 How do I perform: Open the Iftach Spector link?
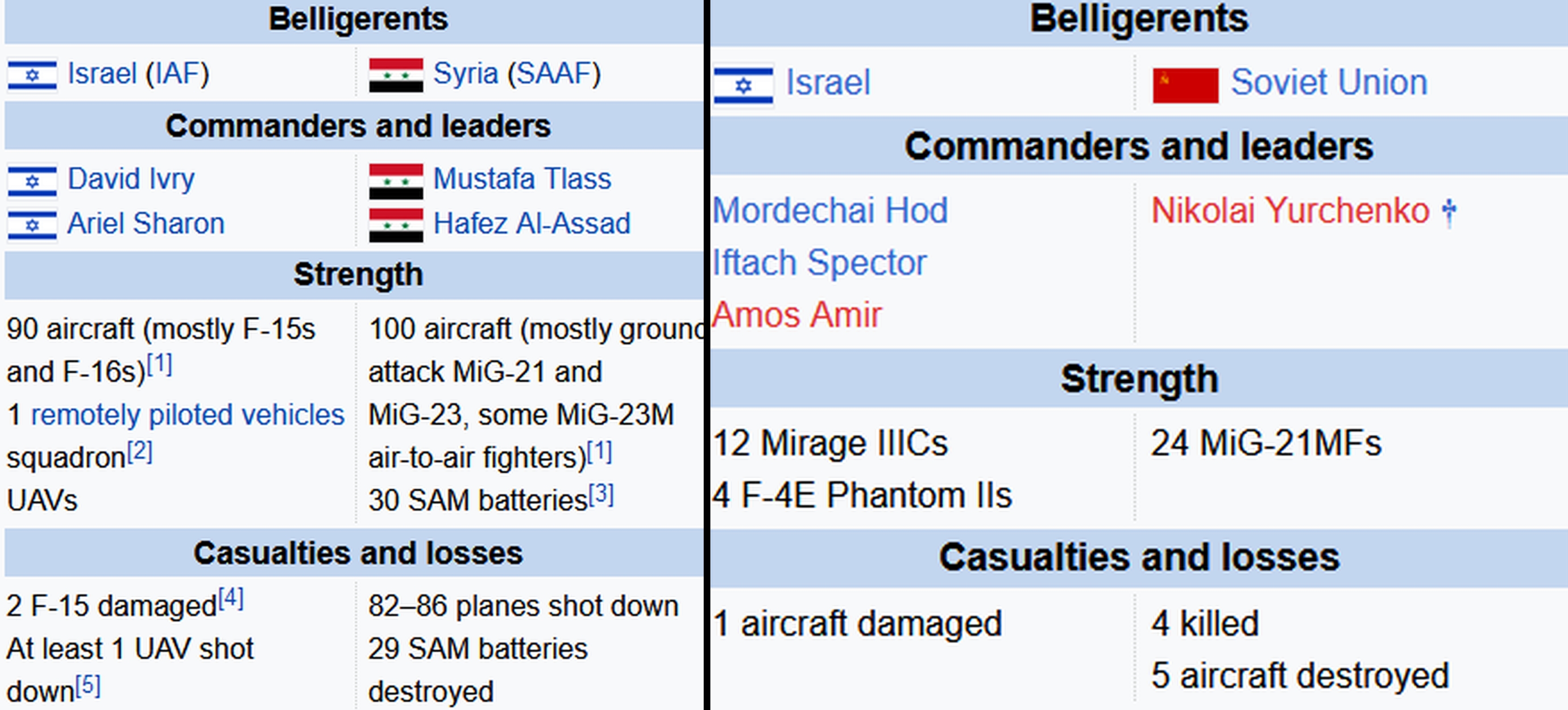tap(819, 263)
